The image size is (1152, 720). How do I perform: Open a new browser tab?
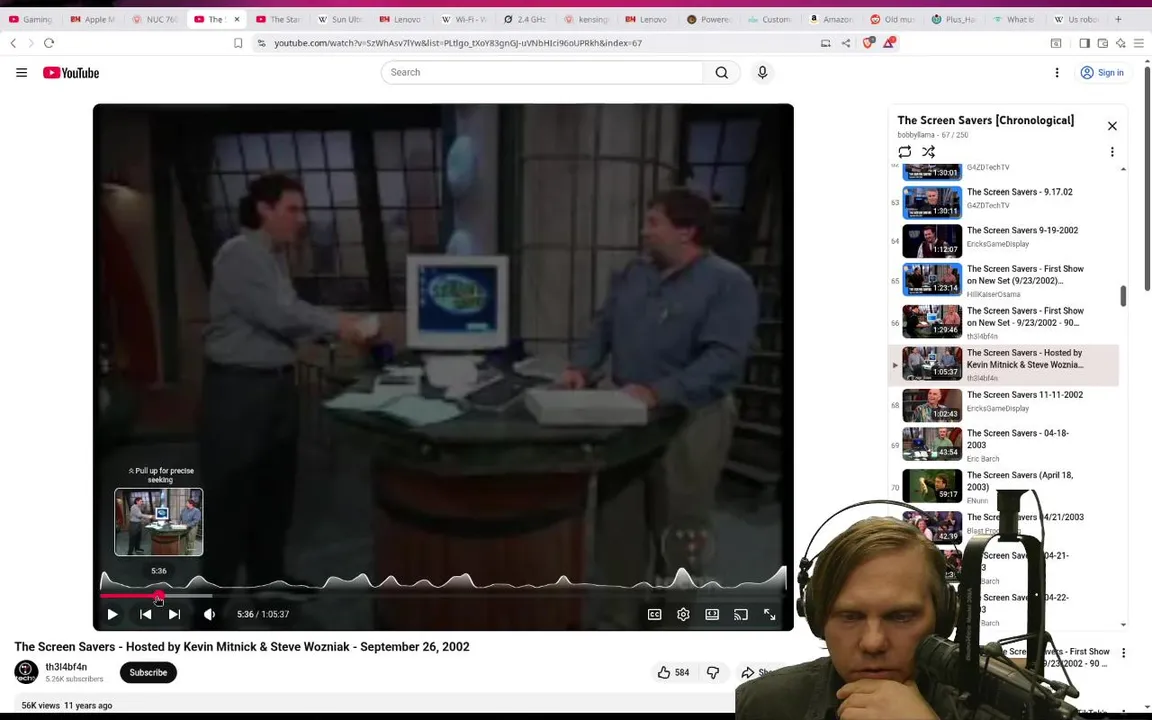coord(1118,19)
